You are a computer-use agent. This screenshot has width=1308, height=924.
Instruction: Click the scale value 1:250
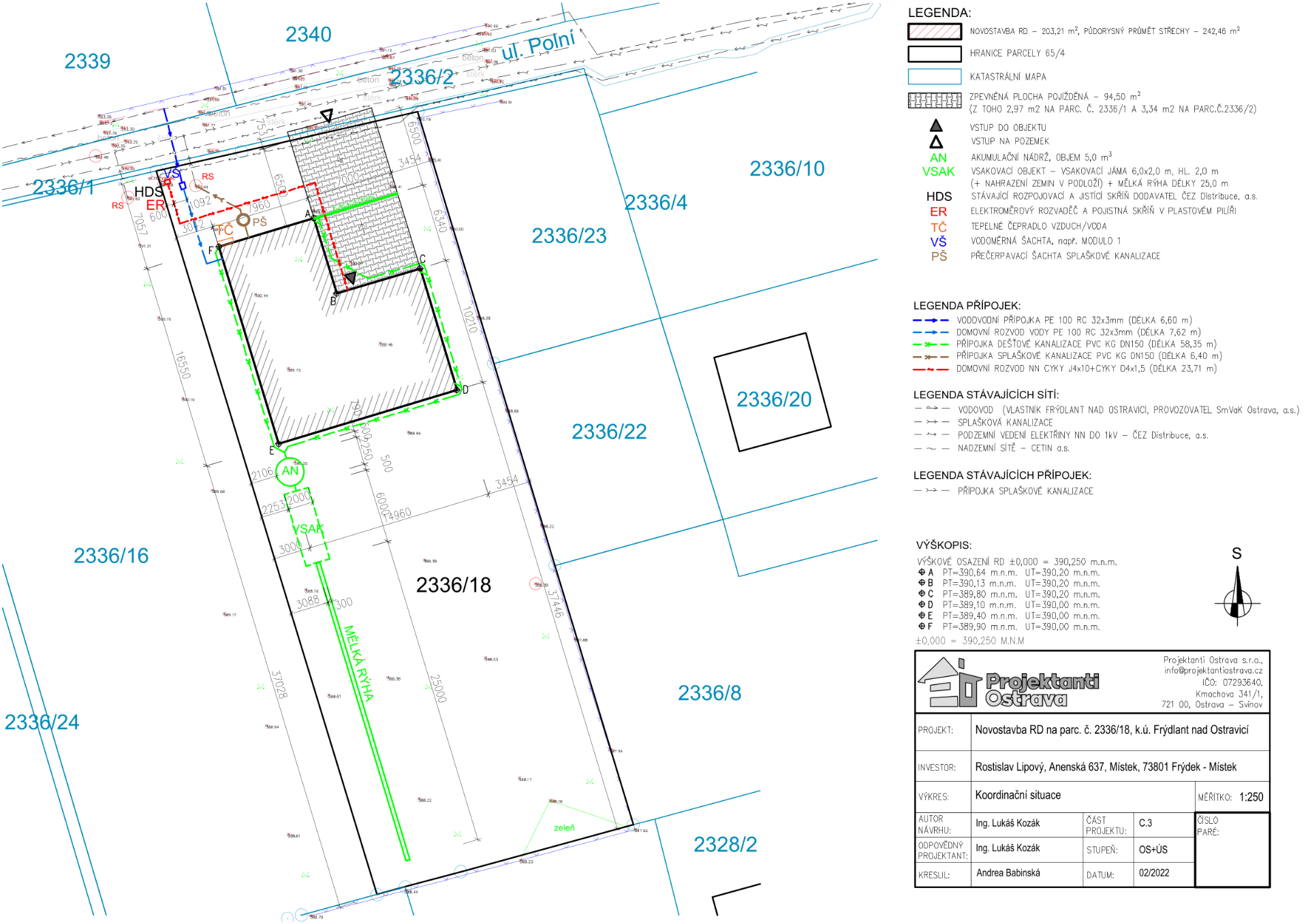pyautogui.click(x=1251, y=797)
